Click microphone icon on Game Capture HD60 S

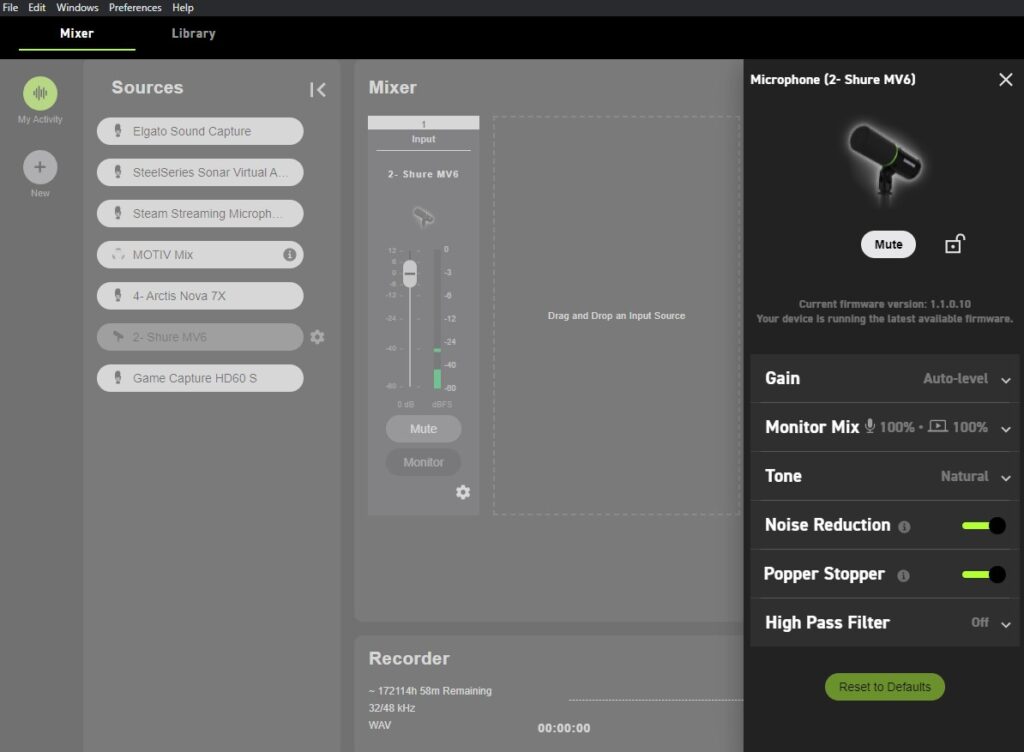click(x=118, y=377)
